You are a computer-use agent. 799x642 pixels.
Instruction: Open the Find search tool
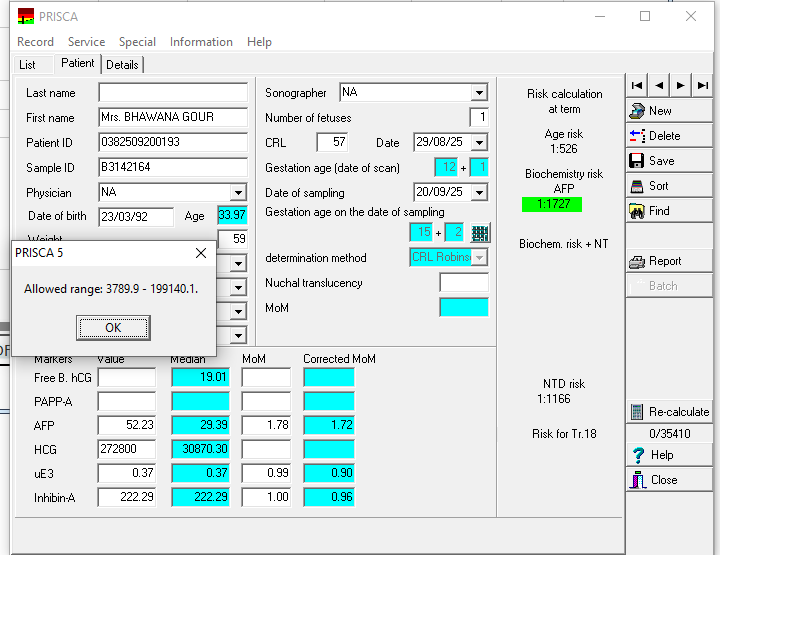pos(669,211)
